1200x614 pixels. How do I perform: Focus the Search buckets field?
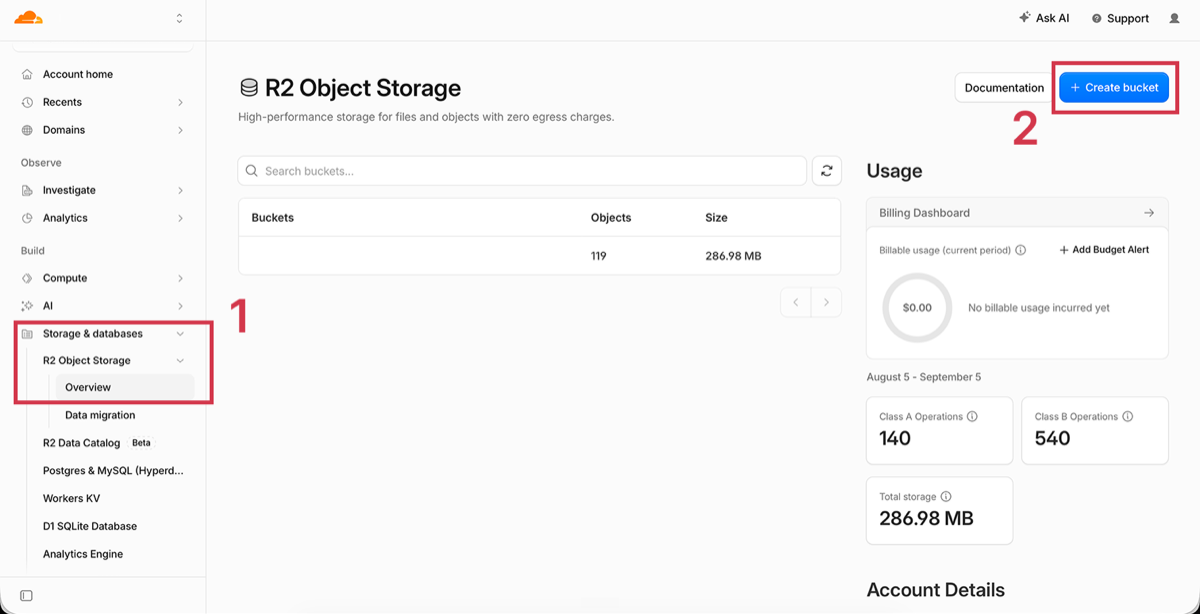point(522,171)
